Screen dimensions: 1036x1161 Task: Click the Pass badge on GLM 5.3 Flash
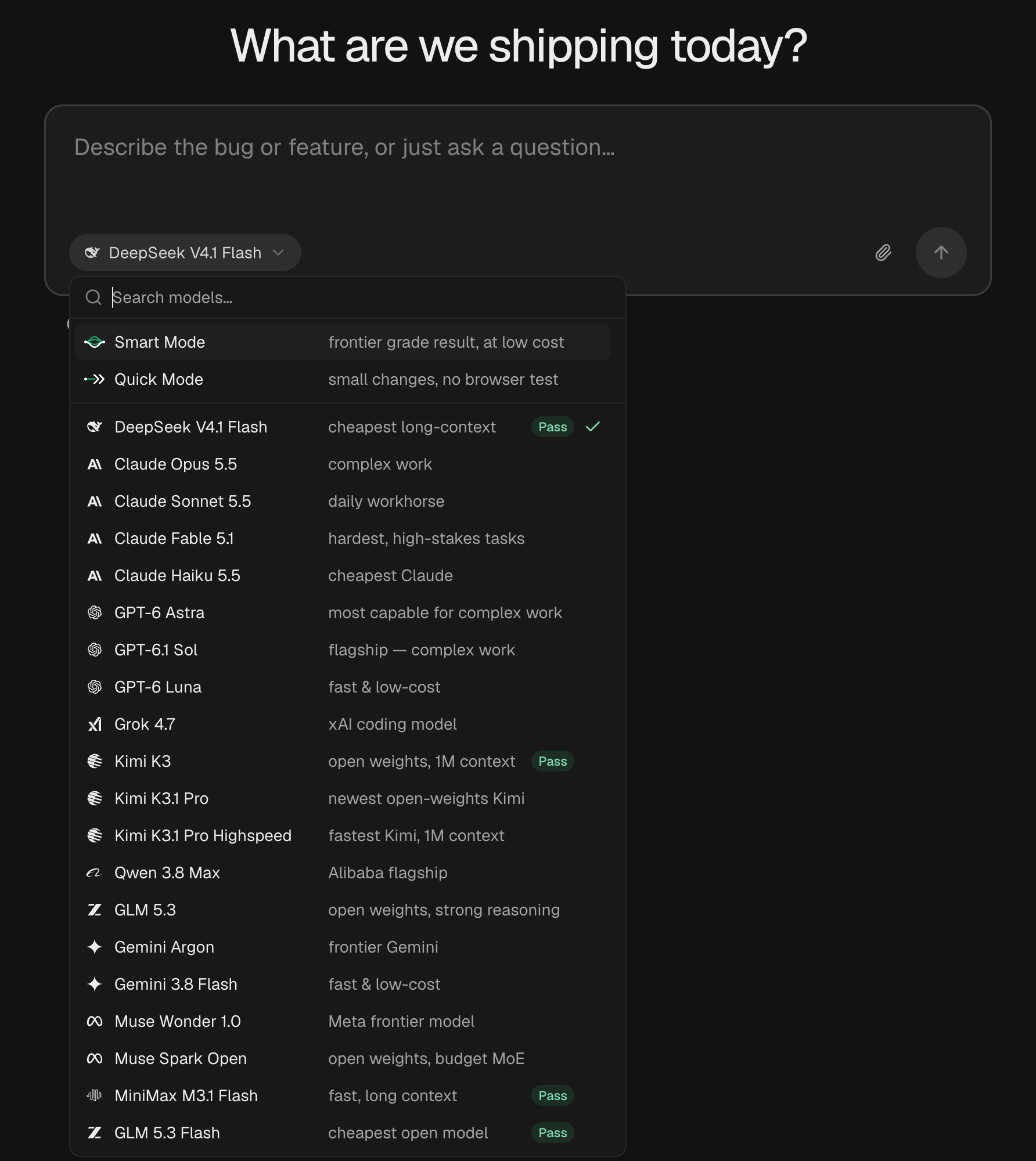point(552,1133)
